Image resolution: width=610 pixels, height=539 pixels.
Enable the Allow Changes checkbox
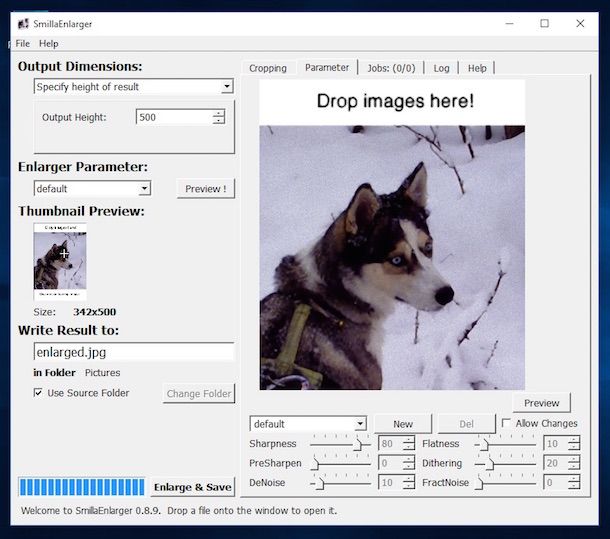pos(507,423)
